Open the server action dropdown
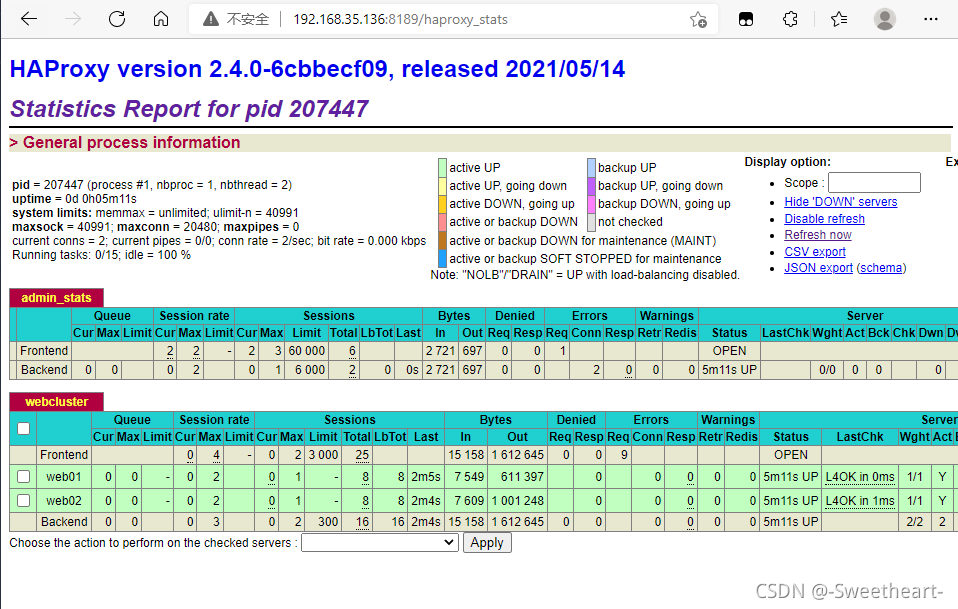The width and height of the screenshot is (958, 609). (x=380, y=542)
